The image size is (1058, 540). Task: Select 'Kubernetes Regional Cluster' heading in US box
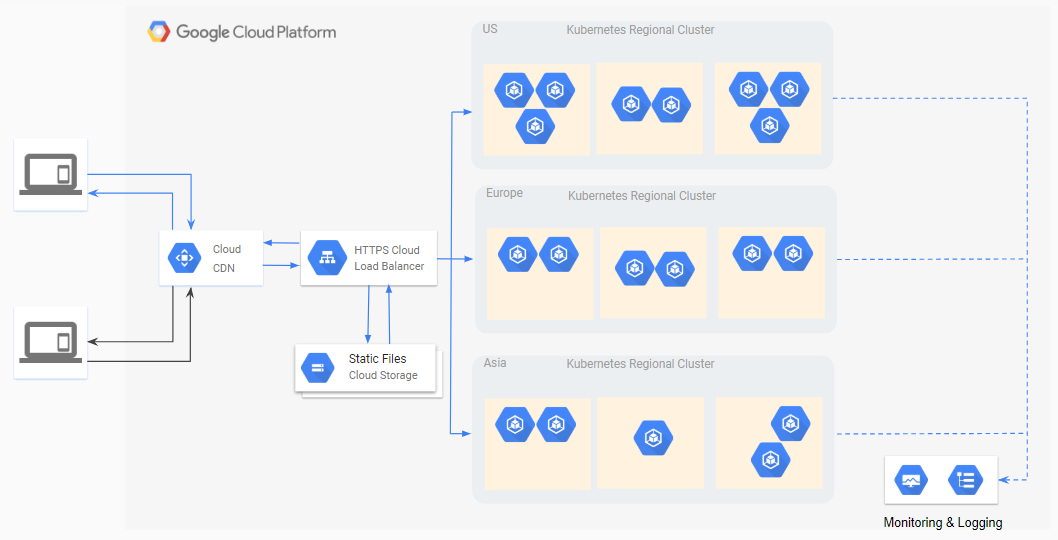point(640,30)
